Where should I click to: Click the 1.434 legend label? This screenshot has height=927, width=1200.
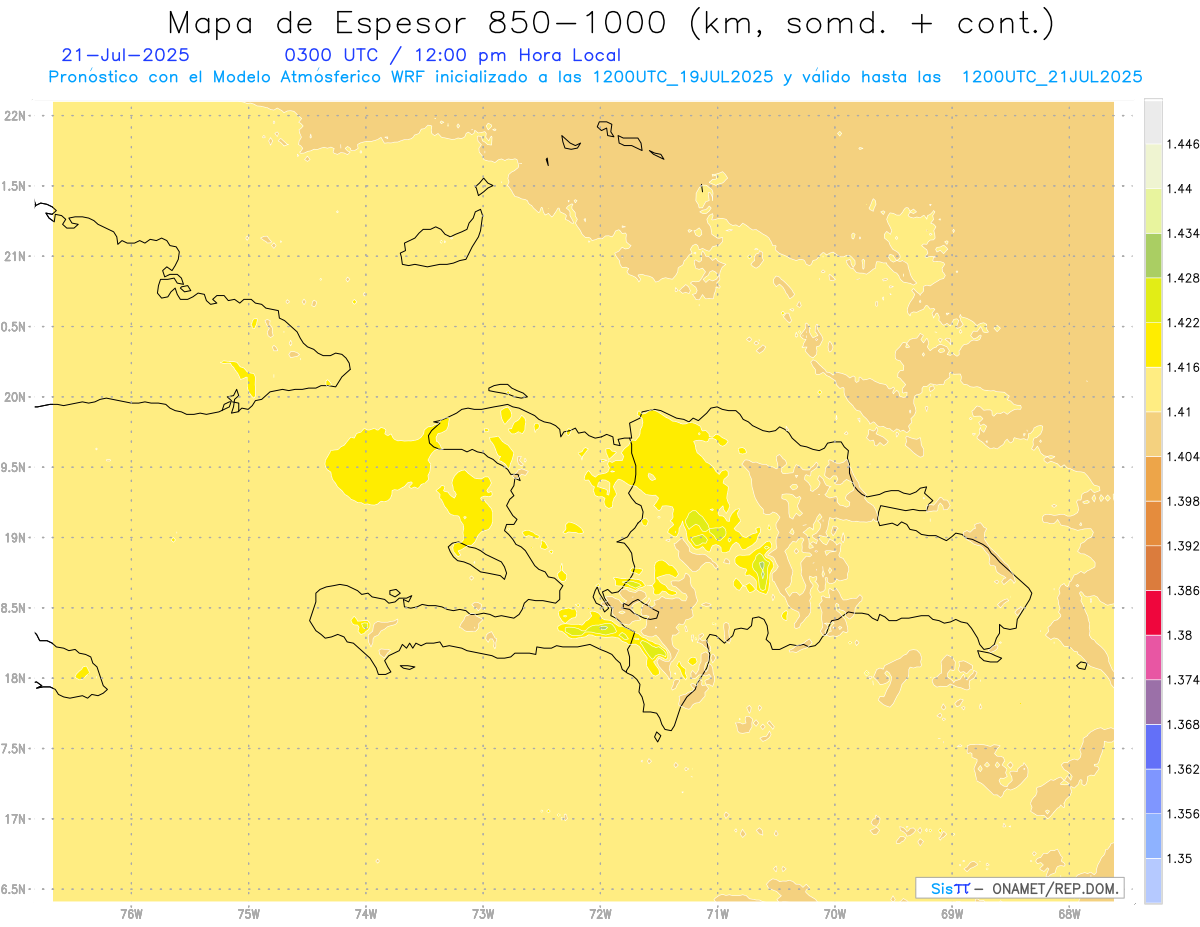(1185, 233)
